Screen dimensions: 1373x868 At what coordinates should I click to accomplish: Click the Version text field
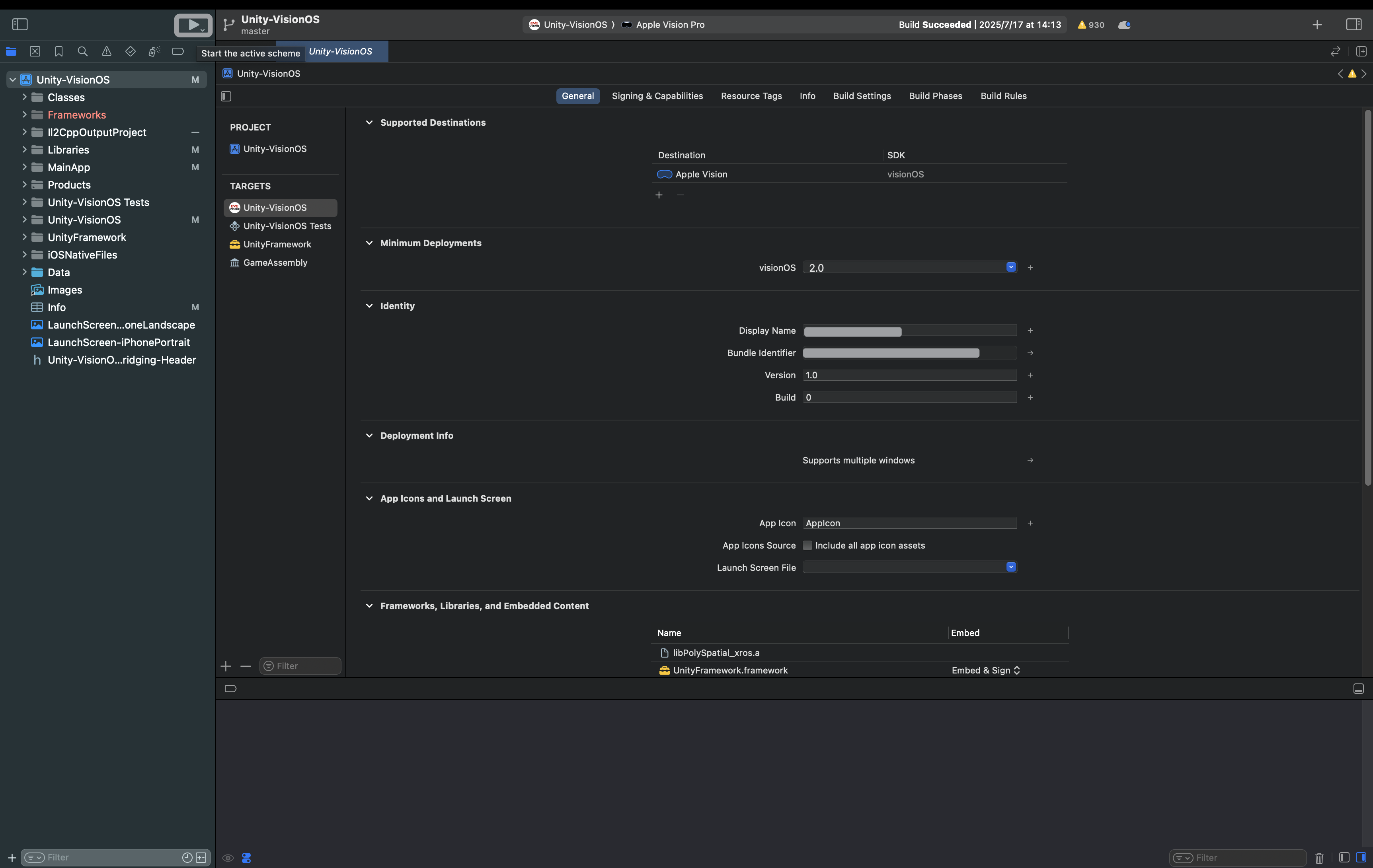pyautogui.click(x=909, y=375)
